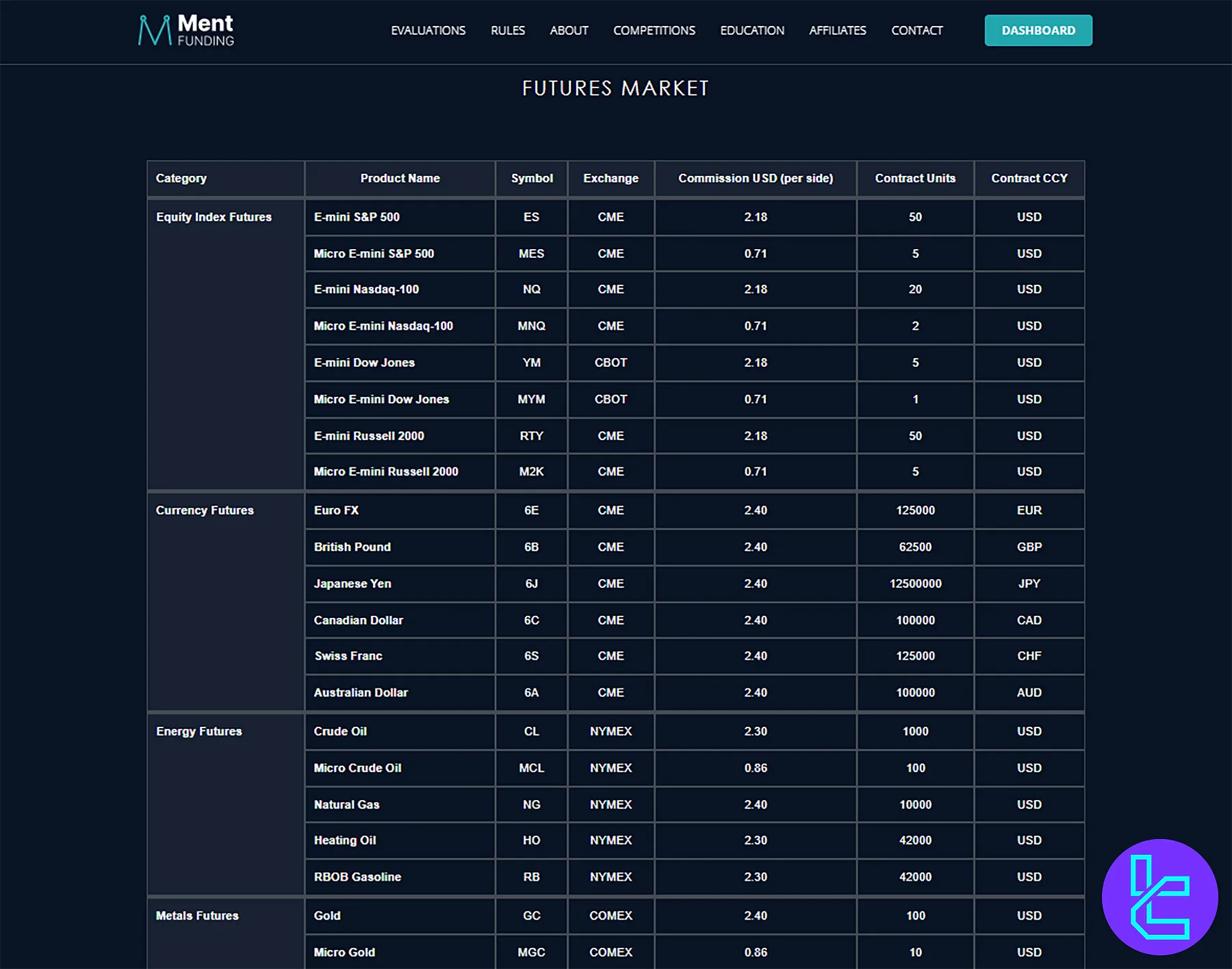The image size is (1232, 969).
Task: Click the Japanese Yen product name
Action: (x=352, y=584)
